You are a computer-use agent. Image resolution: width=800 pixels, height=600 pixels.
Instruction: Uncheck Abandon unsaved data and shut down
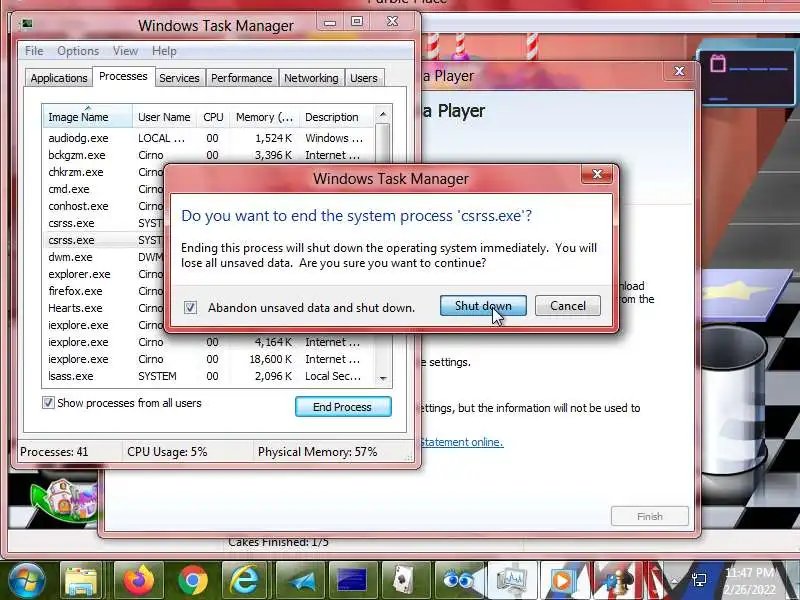coord(190,307)
